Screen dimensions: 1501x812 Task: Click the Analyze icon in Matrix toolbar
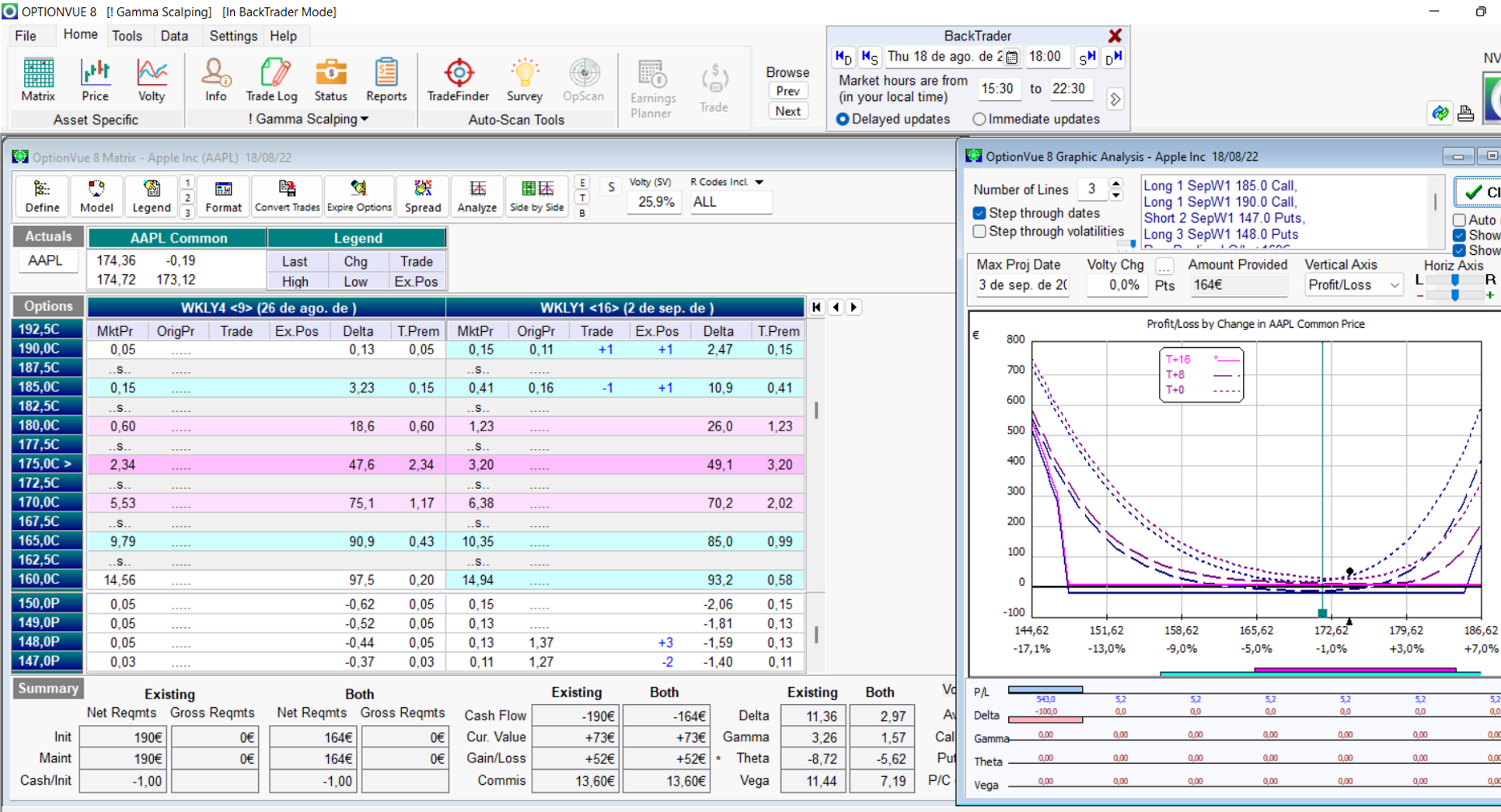[476, 196]
